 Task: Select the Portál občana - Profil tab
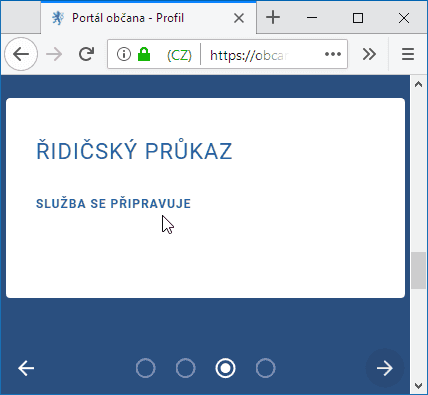tap(149, 18)
